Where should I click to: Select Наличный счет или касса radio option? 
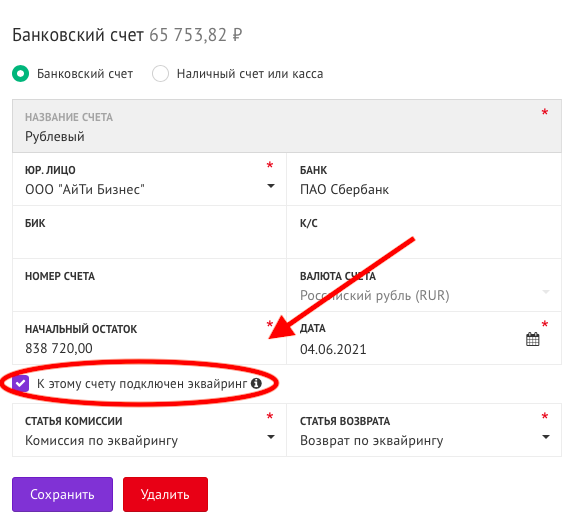tap(160, 74)
